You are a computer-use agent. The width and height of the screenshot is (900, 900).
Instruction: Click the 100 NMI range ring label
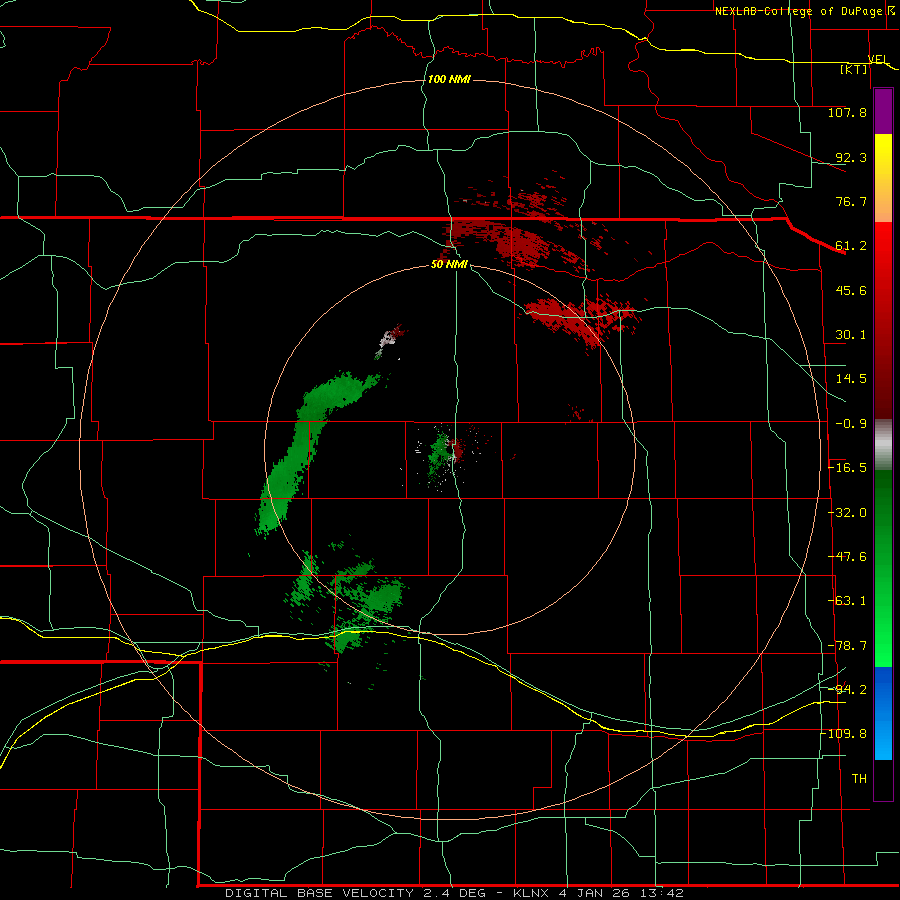point(449,79)
